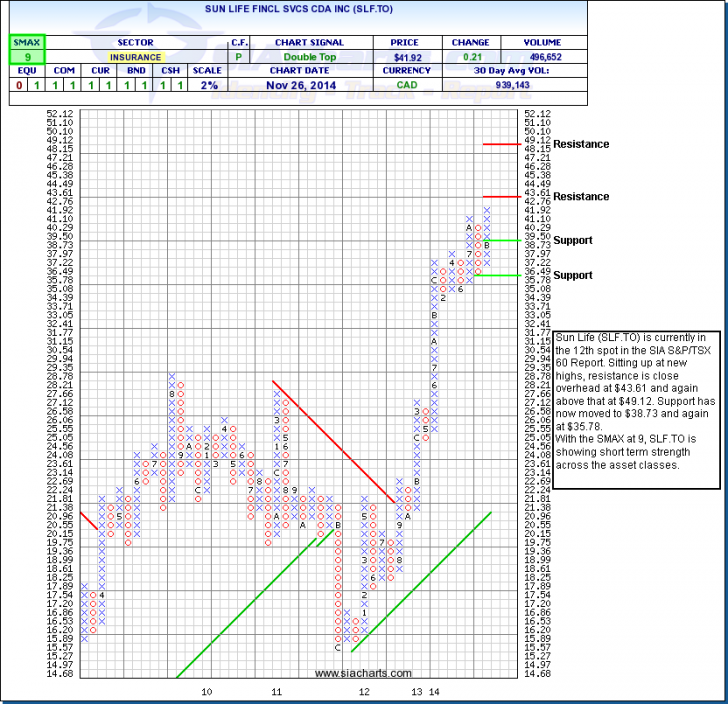728x704 pixels.
Task: Click the C.F. value P cell
Action: coord(241,58)
